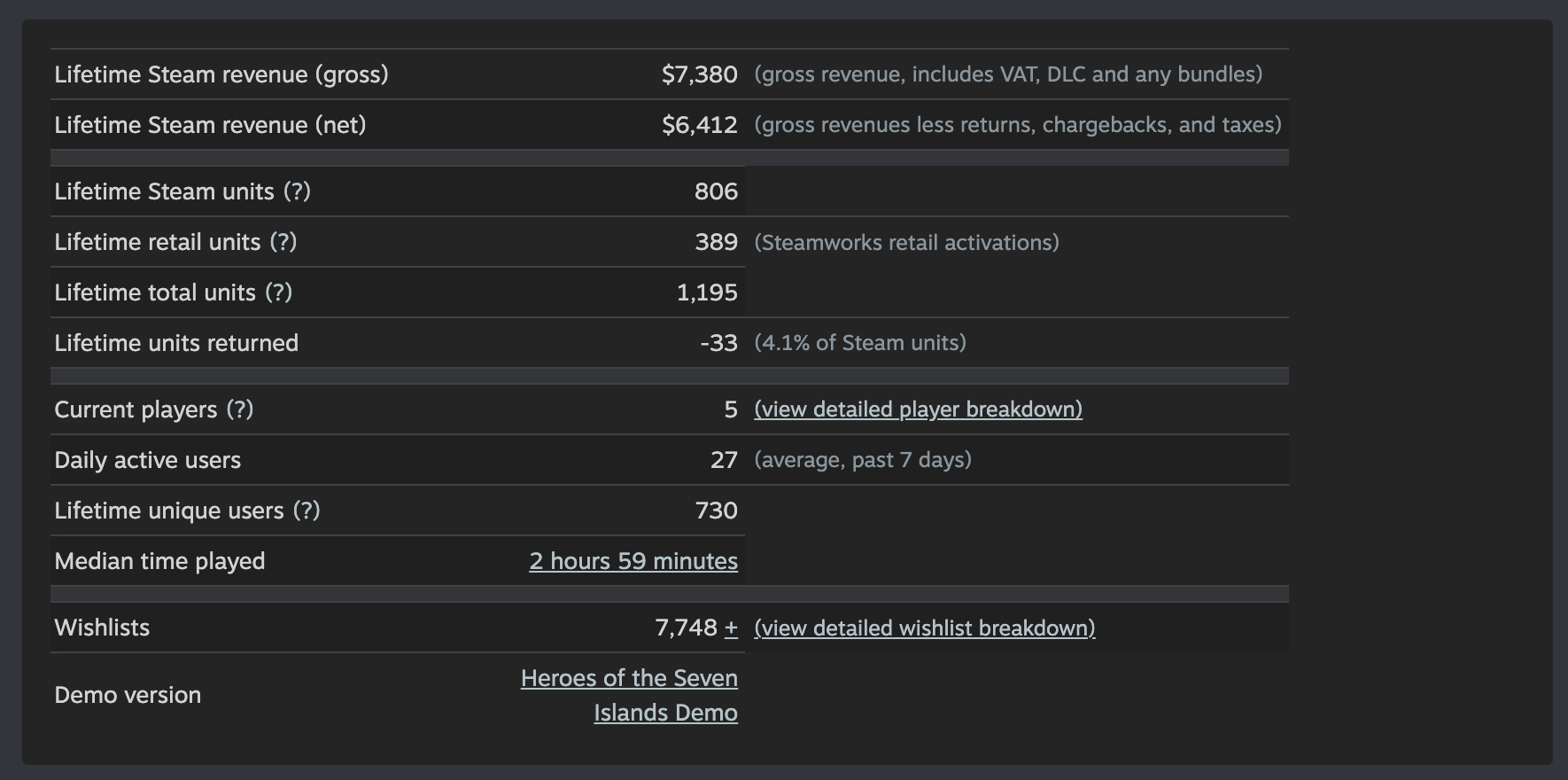This screenshot has width=1568, height=780.
Task: Click the Demo version label
Action: (x=128, y=695)
